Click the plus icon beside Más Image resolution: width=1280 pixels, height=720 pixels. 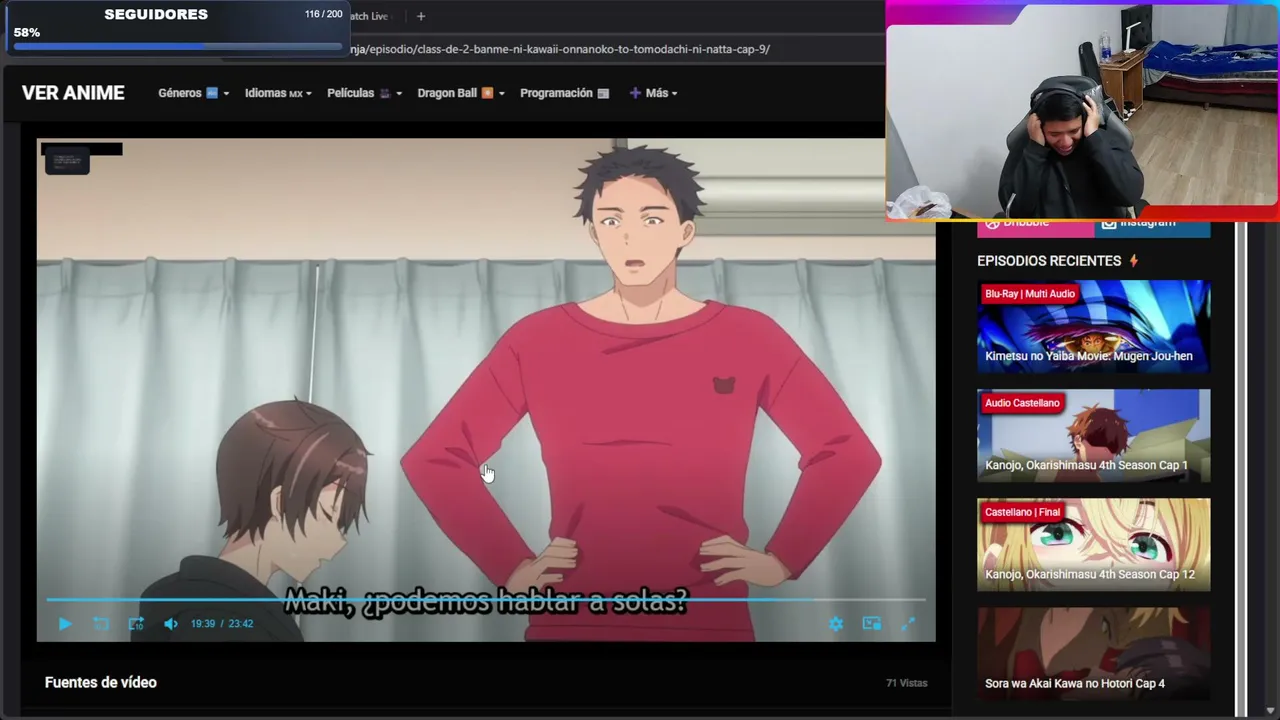[635, 93]
